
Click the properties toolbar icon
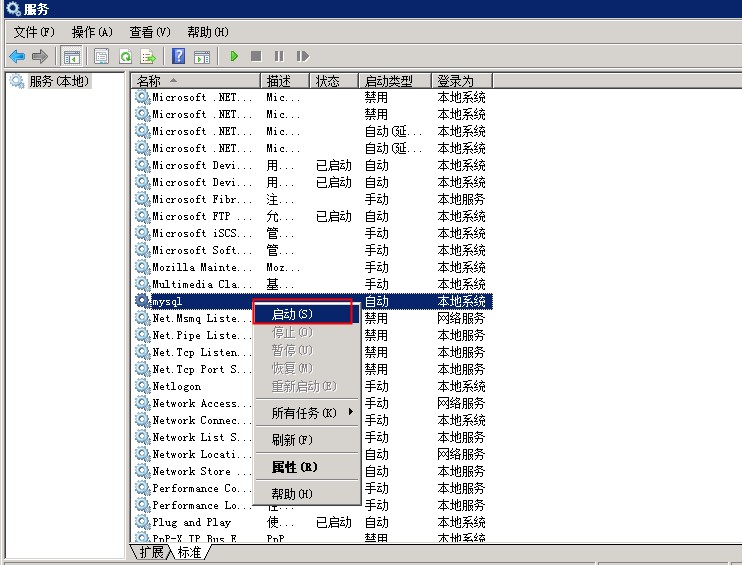click(x=101, y=57)
